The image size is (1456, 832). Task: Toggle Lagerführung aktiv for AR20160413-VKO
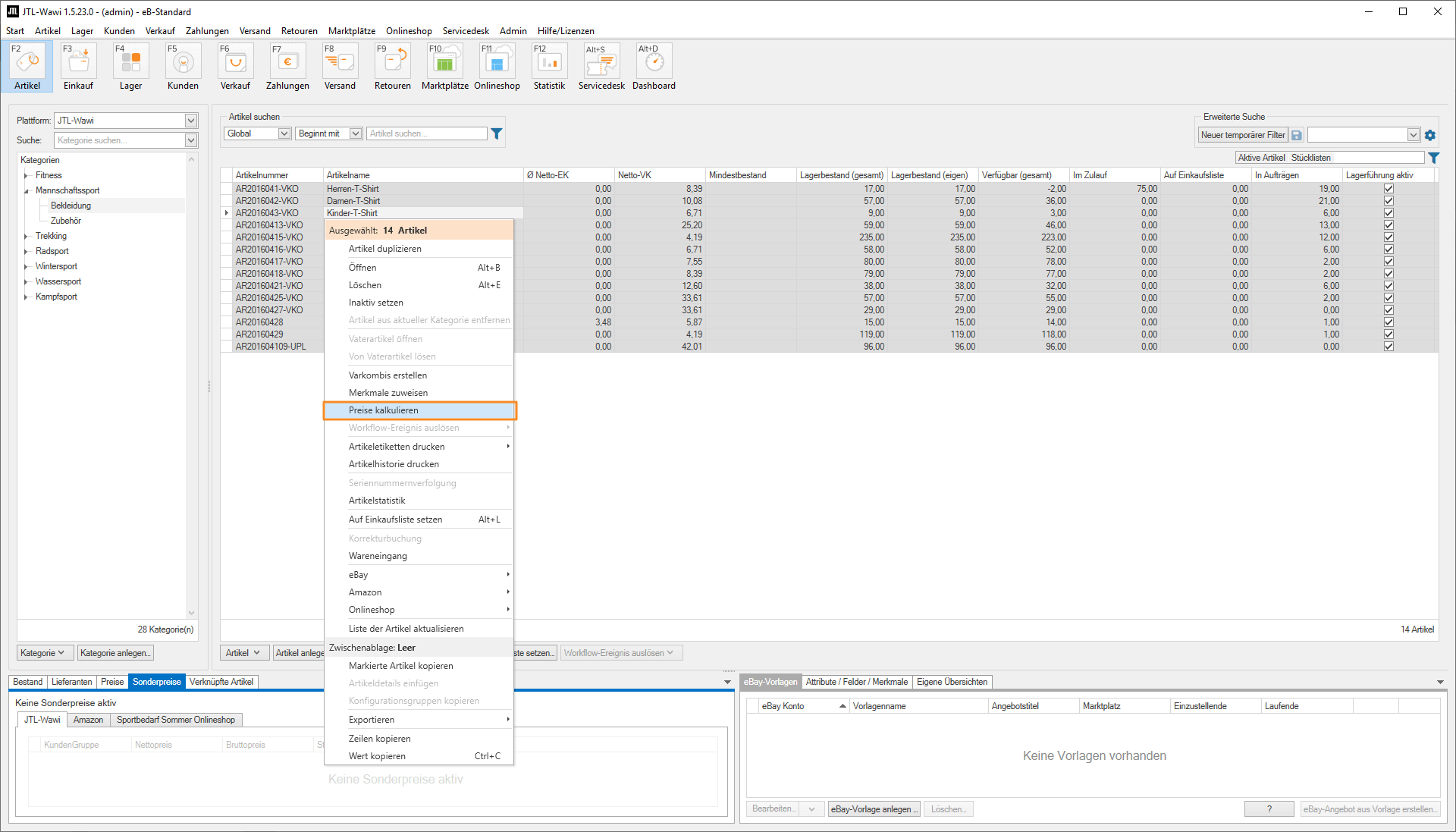point(1389,225)
